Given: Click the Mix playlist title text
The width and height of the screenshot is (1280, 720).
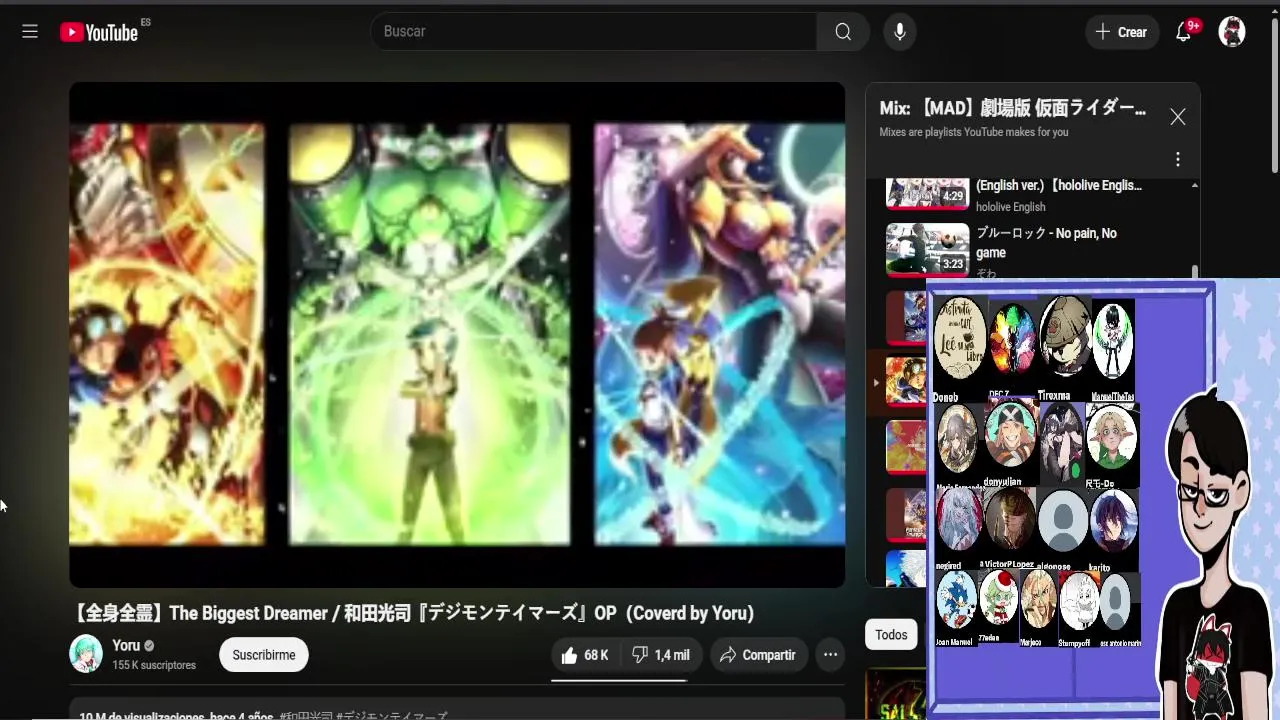Looking at the screenshot, I should pos(1013,108).
